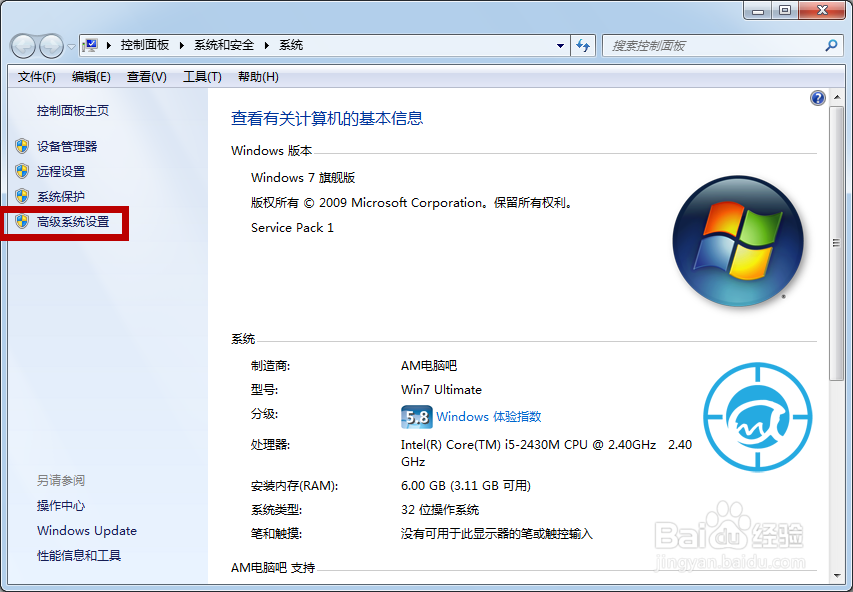Open the 文件(F) menu
853x592 pixels.
click(36, 77)
